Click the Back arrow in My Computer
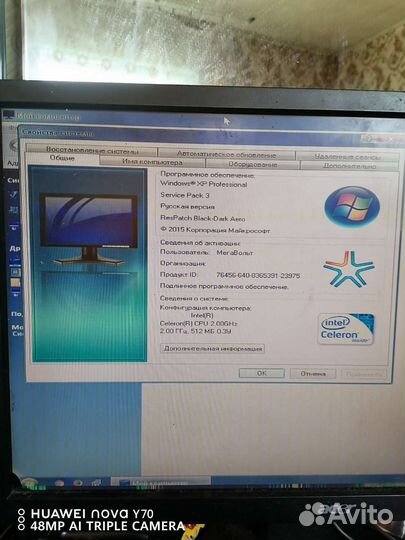This screenshot has height=540, width=405. click(13, 145)
